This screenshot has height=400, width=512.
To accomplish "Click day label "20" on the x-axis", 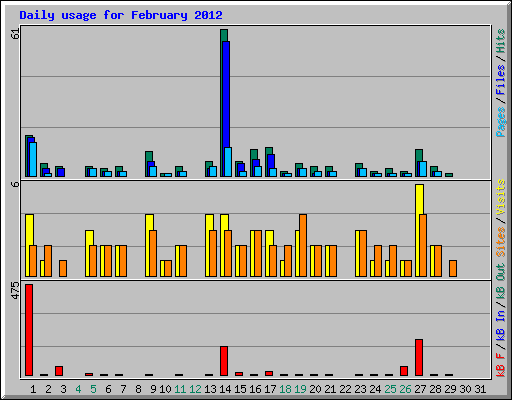I will click(315, 389).
